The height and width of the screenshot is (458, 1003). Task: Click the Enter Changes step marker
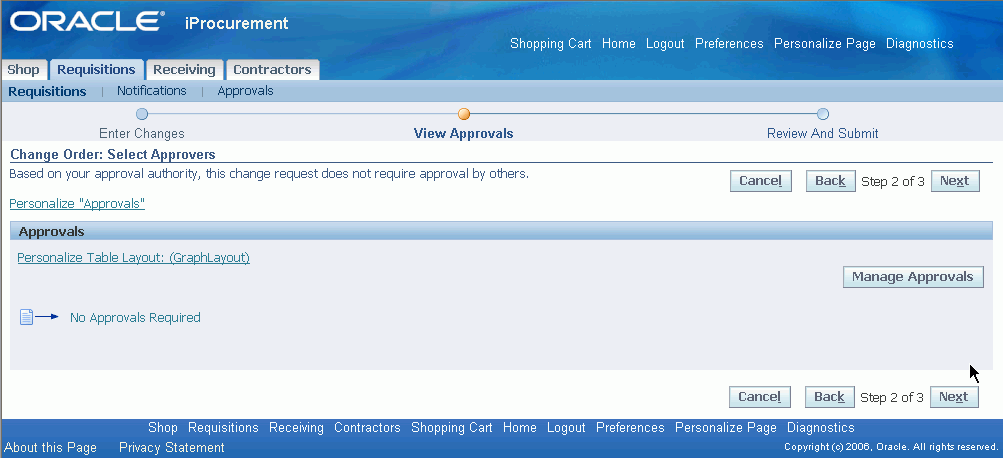tap(142, 114)
